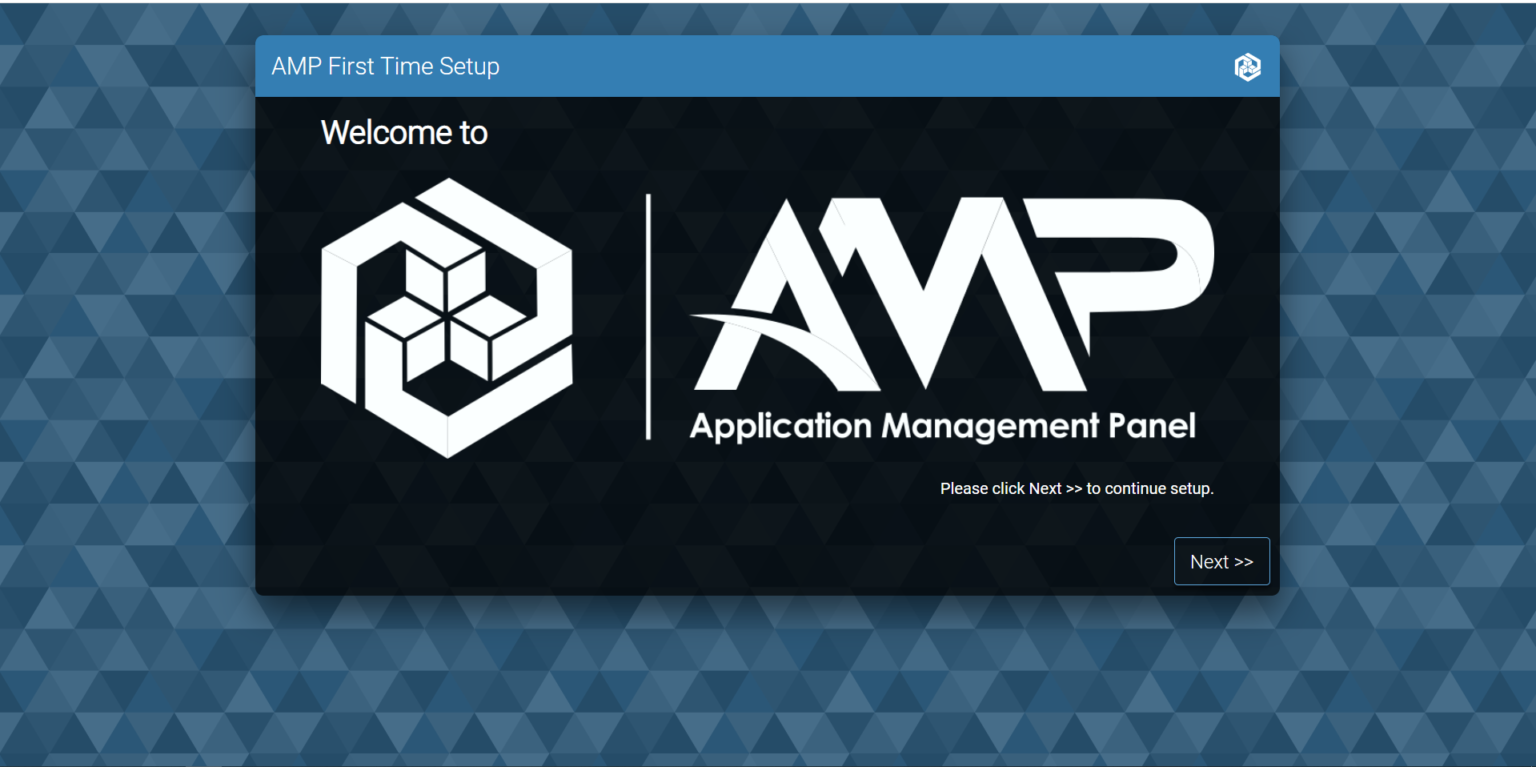The height and width of the screenshot is (767, 1536).
Task: Select the large white hexagon cube logo
Action: [446, 317]
